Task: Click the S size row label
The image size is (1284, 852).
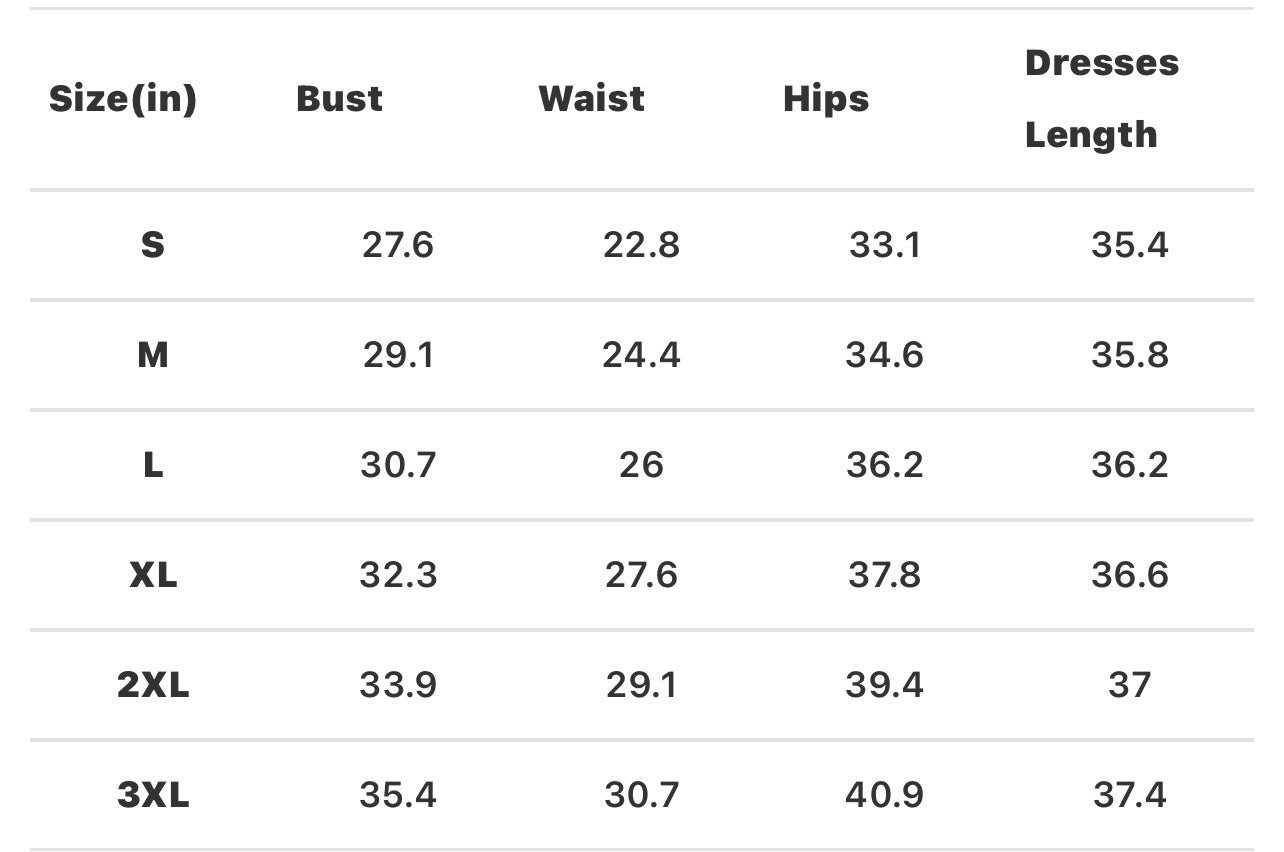Action: pos(152,245)
